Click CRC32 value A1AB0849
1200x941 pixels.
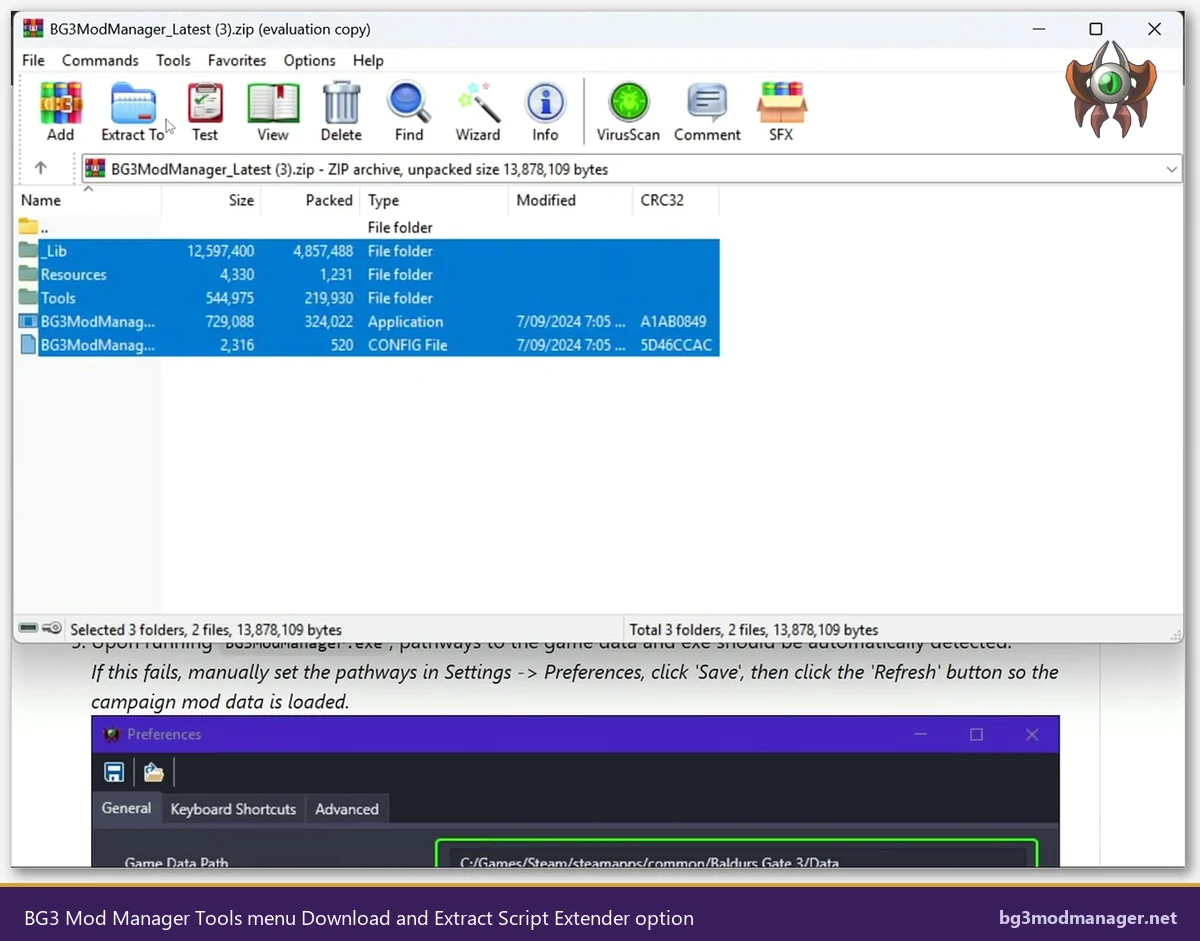point(673,322)
